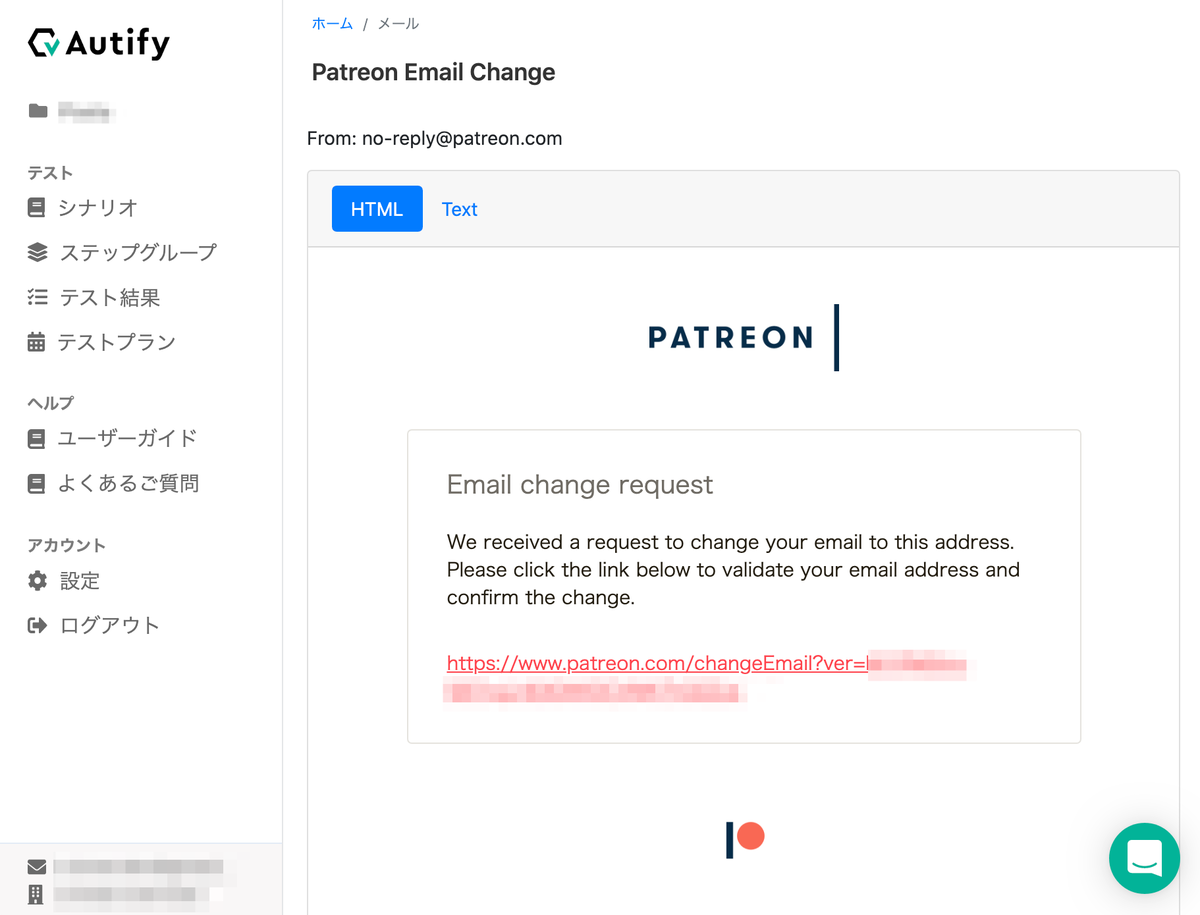
Task: Click the テストプラン calendar icon
Action: coord(37,342)
